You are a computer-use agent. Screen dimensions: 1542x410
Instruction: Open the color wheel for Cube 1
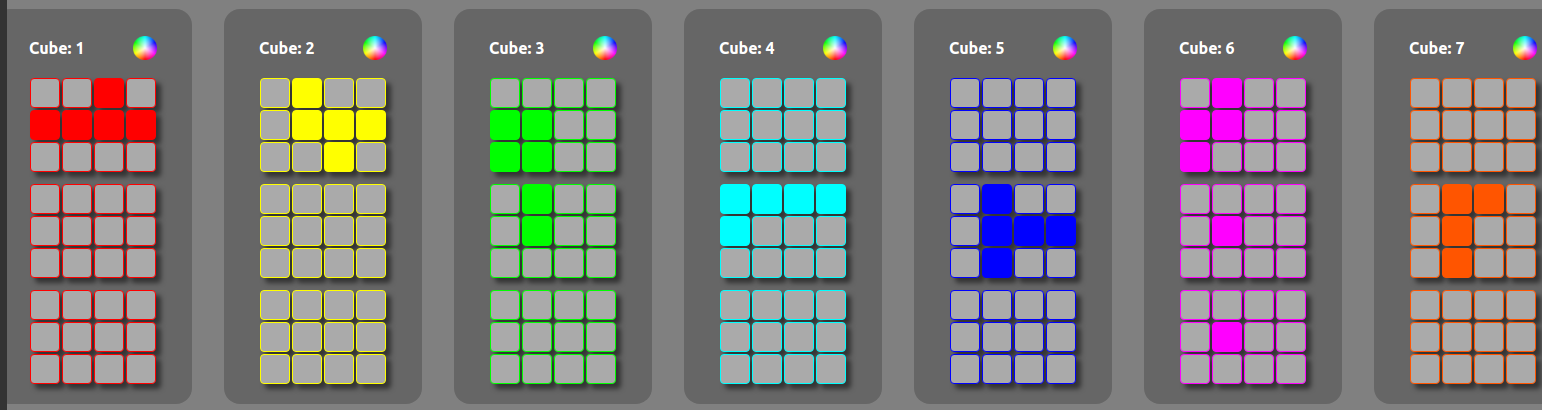pos(145,48)
